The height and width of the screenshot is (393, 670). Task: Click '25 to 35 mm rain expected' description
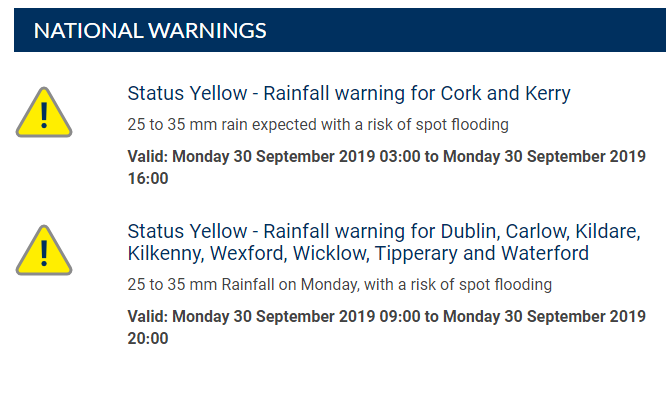coord(318,125)
